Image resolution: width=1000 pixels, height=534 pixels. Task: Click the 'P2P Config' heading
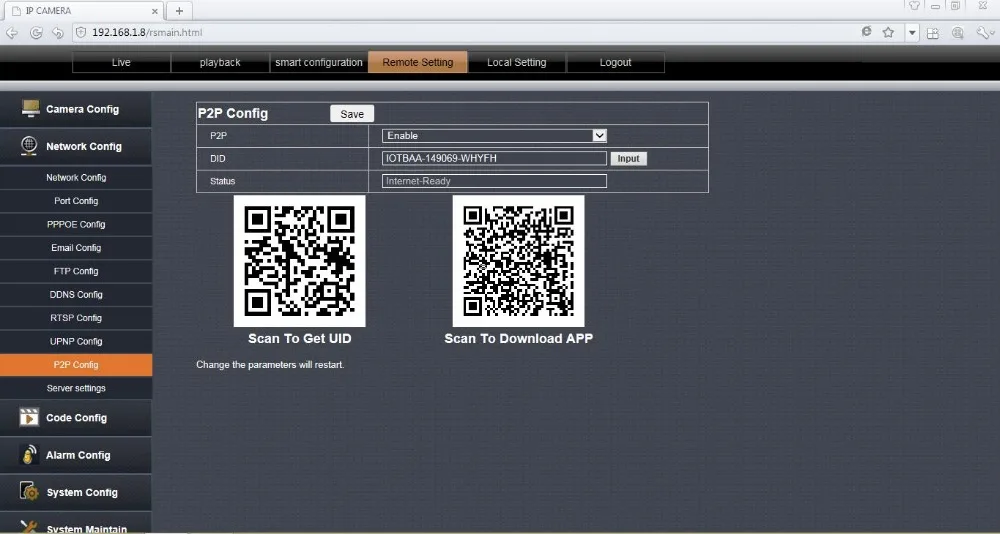pyautogui.click(x=233, y=114)
